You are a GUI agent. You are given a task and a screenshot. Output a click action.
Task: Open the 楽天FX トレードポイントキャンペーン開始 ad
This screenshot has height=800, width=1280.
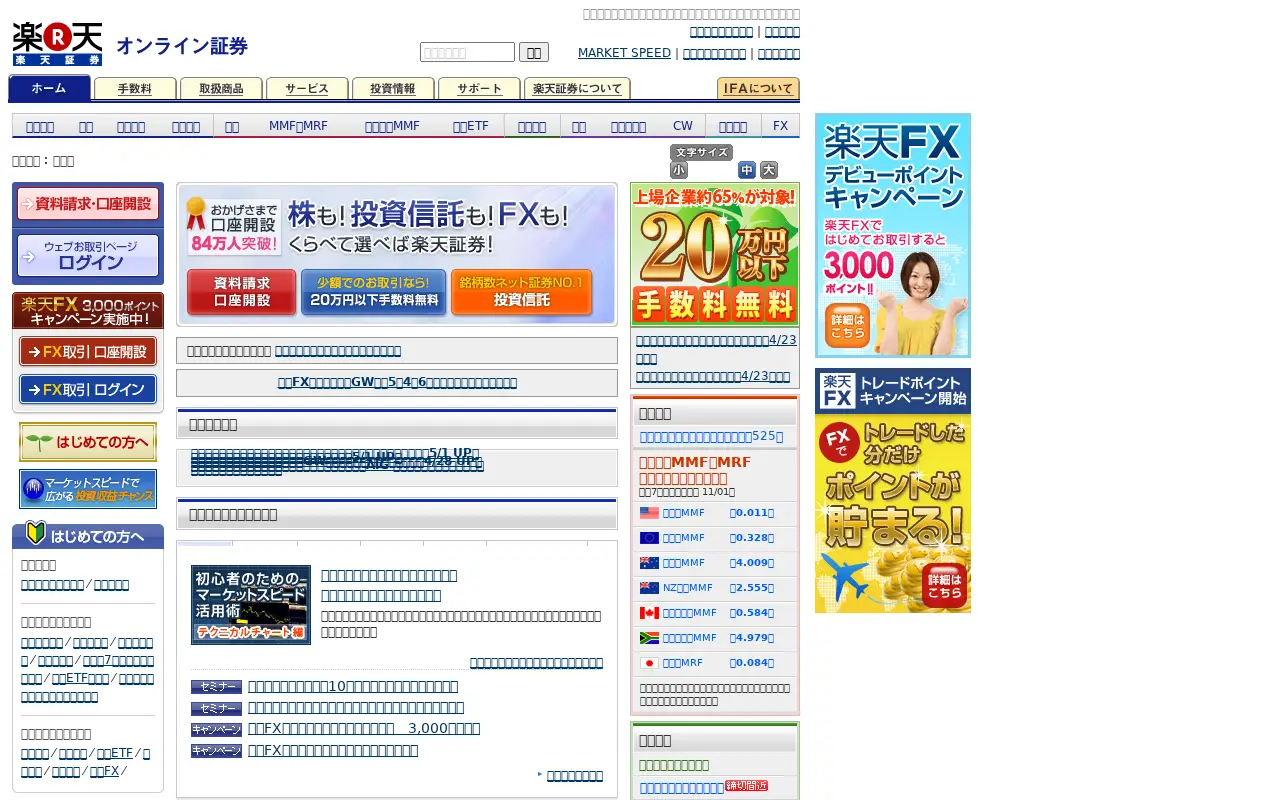click(x=893, y=490)
